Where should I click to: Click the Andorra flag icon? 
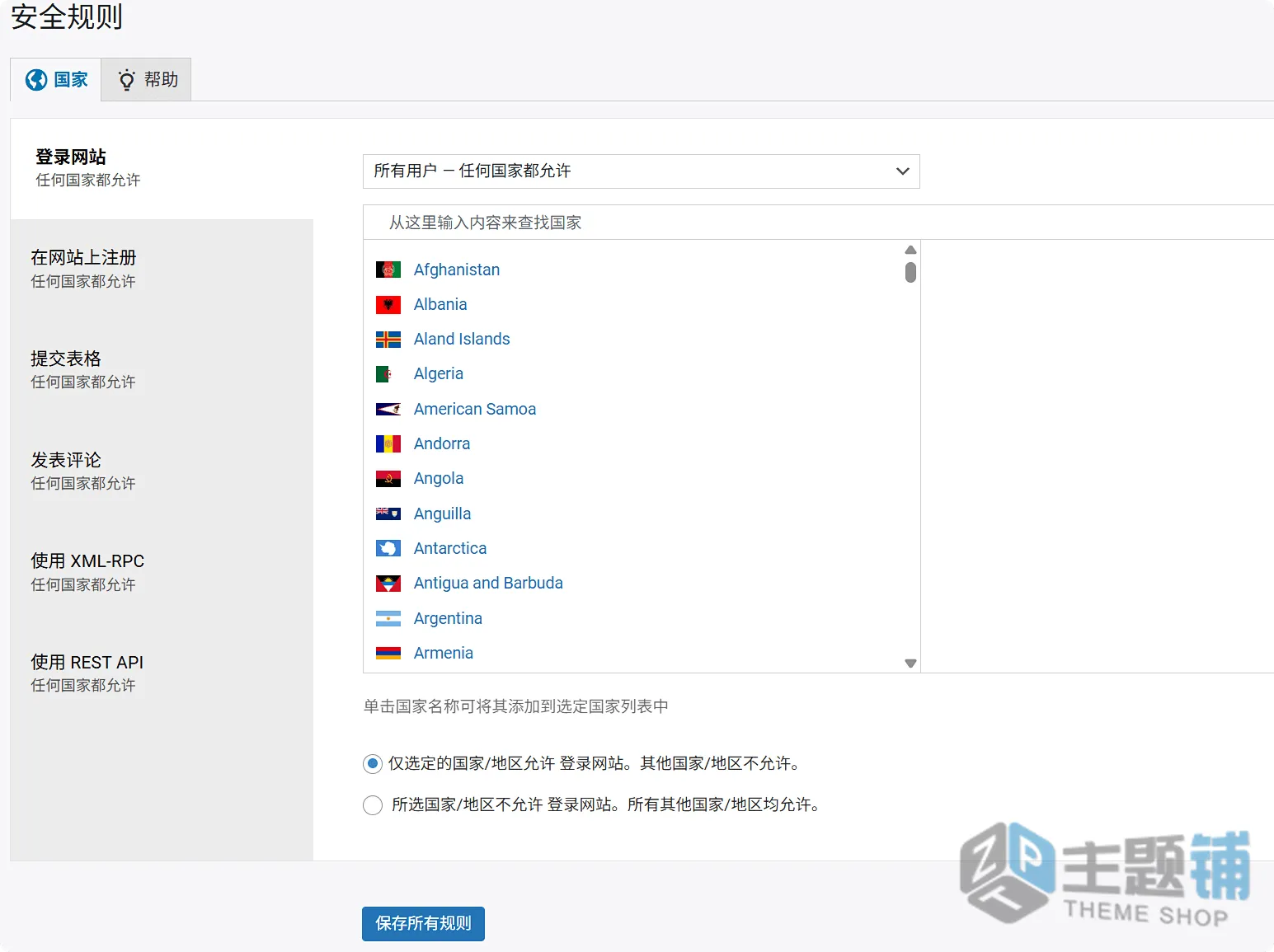[x=388, y=444]
